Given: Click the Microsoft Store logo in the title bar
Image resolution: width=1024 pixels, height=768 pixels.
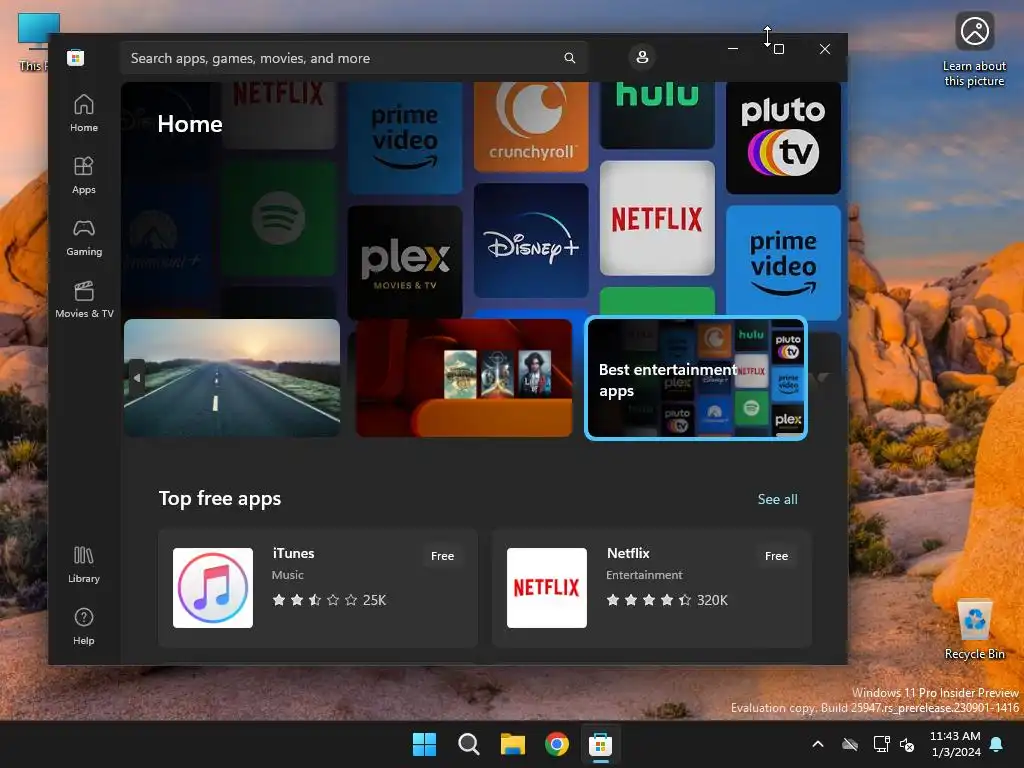Looking at the screenshot, I should pos(75,57).
